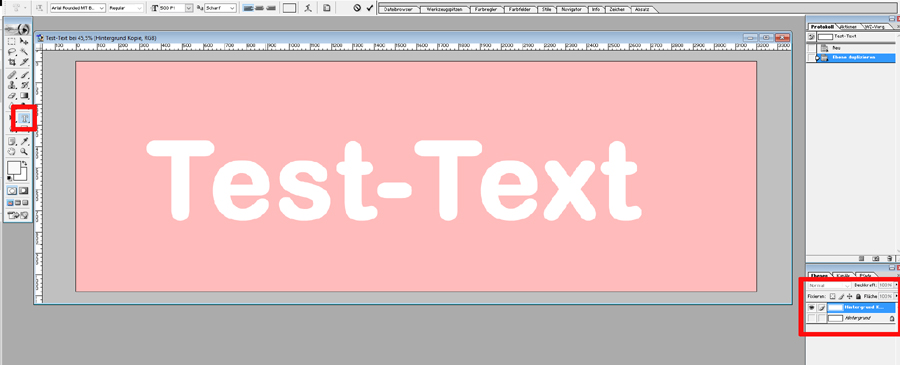The height and width of the screenshot is (365, 900).
Task: Select the Eraser tool
Action: [x=12, y=96]
